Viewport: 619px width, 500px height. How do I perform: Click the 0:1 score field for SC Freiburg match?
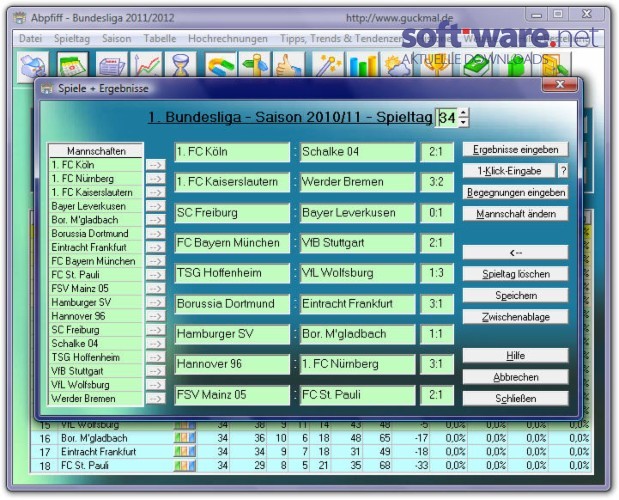437,213
